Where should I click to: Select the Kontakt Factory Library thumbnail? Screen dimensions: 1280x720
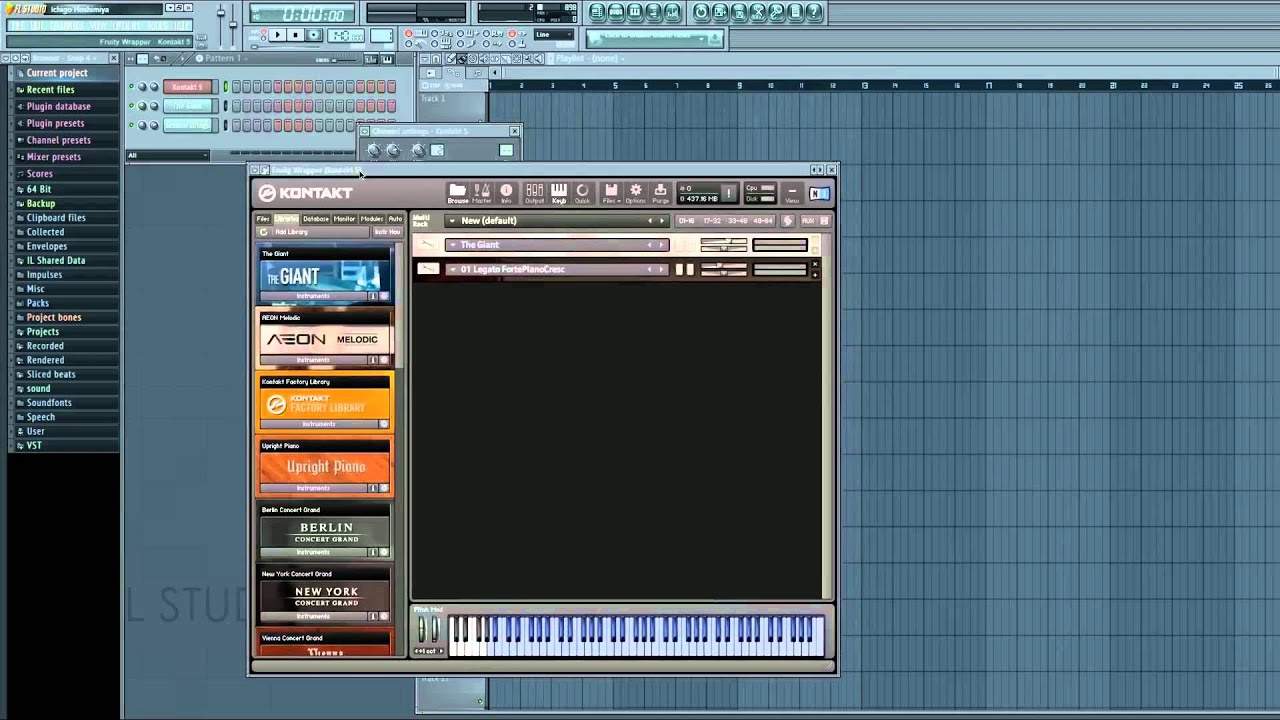(x=325, y=404)
